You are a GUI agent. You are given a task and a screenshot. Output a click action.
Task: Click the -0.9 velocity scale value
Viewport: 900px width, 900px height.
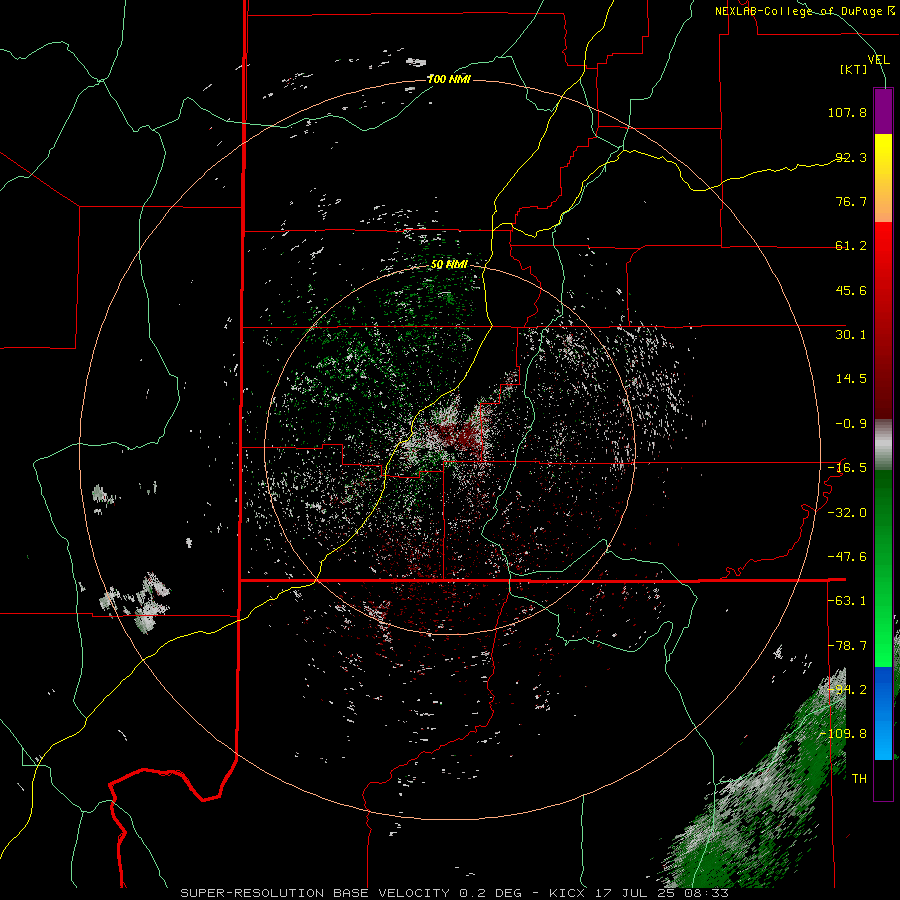pyautogui.click(x=851, y=424)
